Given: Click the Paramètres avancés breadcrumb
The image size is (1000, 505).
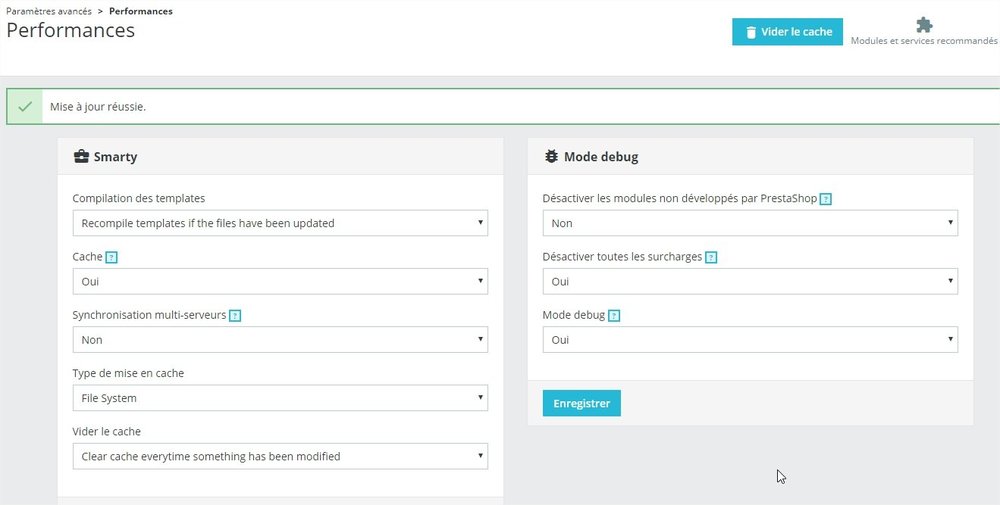Looking at the screenshot, I should 49,11.
